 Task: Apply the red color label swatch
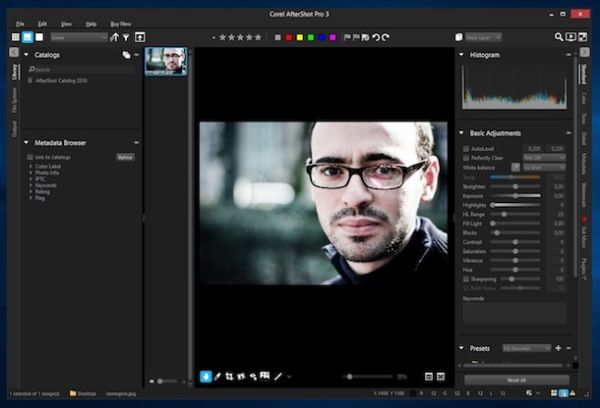click(290, 37)
